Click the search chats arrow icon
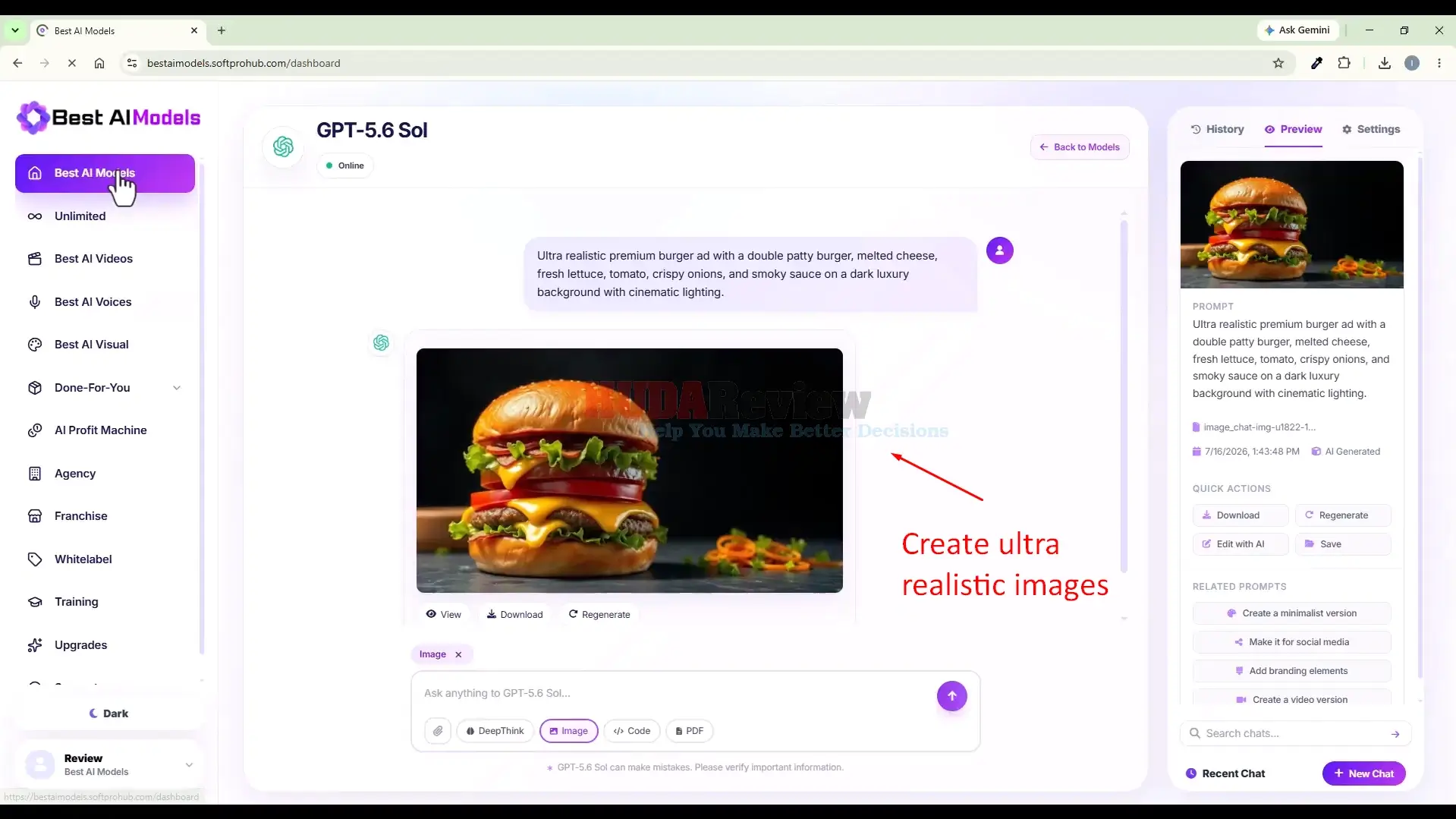This screenshot has height=819, width=1456. (x=1395, y=734)
